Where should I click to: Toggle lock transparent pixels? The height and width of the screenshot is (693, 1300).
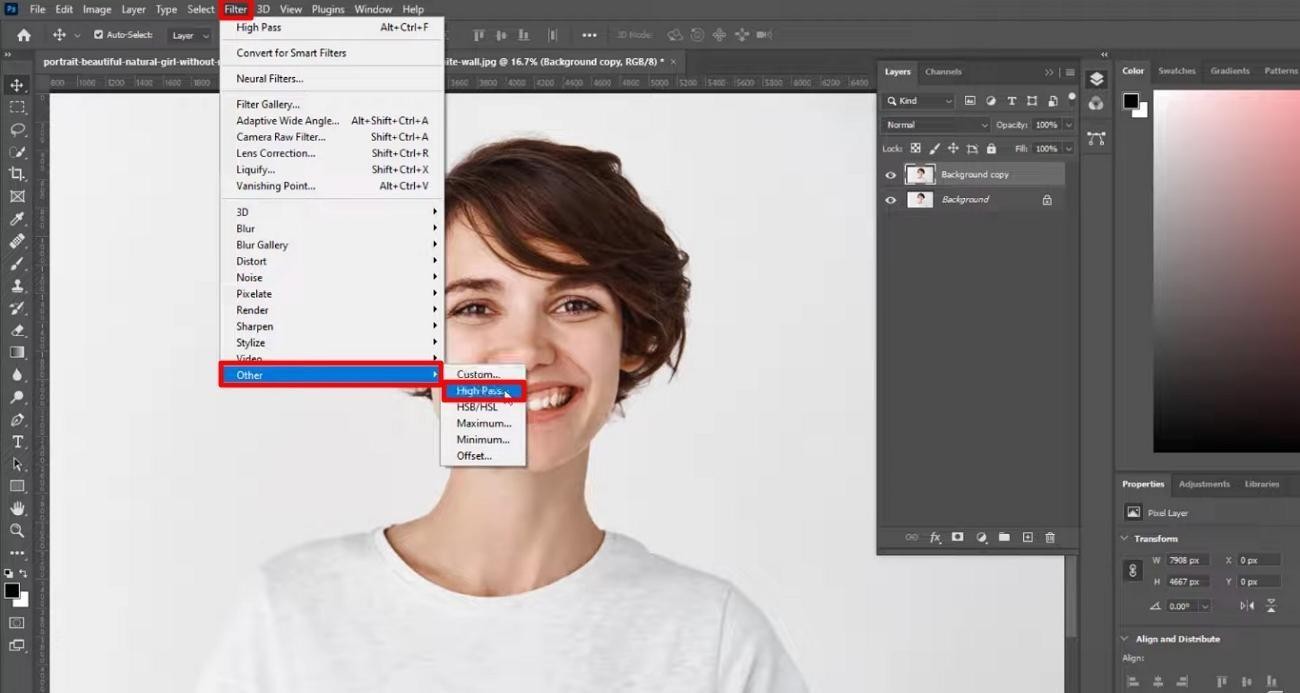click(915, 149)
